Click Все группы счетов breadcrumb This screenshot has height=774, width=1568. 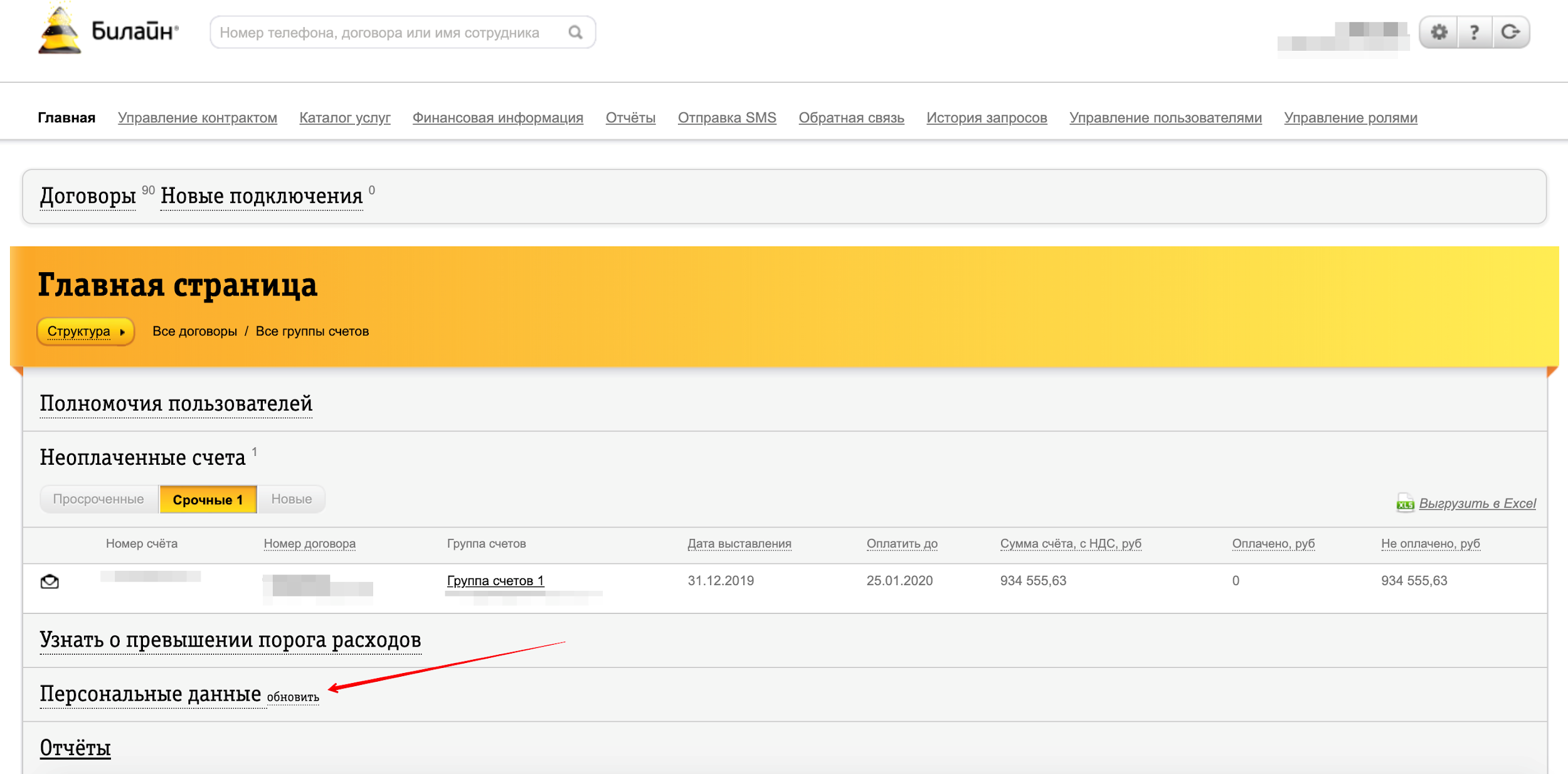pos(312,331)
